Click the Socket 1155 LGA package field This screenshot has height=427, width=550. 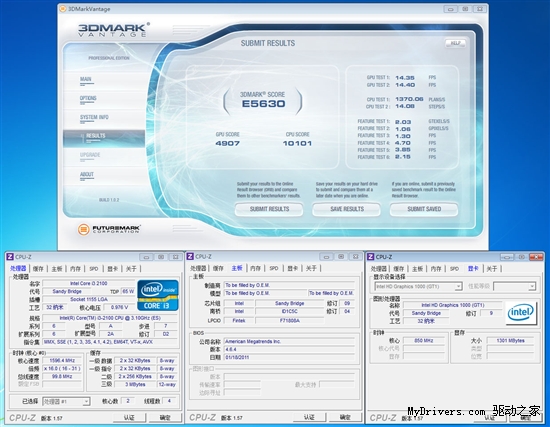[89, 300]
